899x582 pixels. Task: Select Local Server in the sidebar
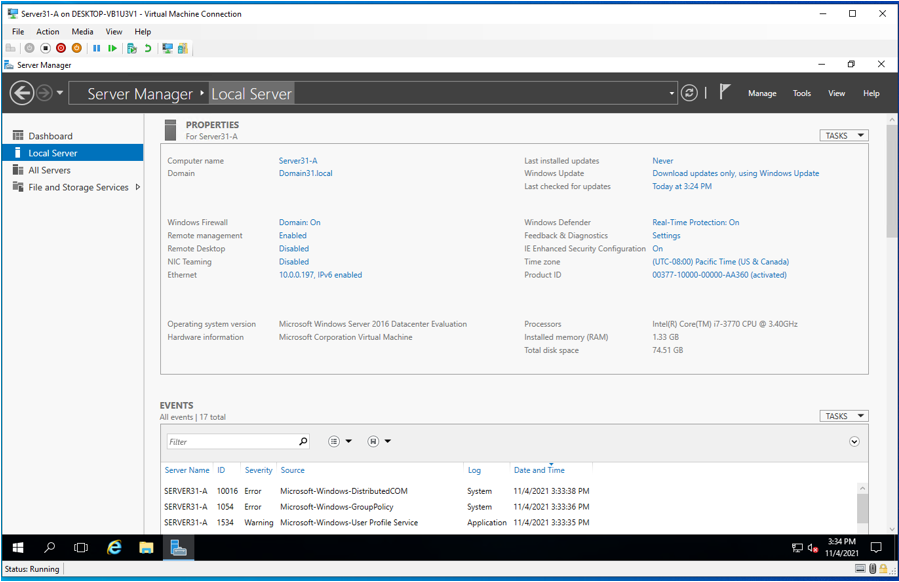[72, 153]
